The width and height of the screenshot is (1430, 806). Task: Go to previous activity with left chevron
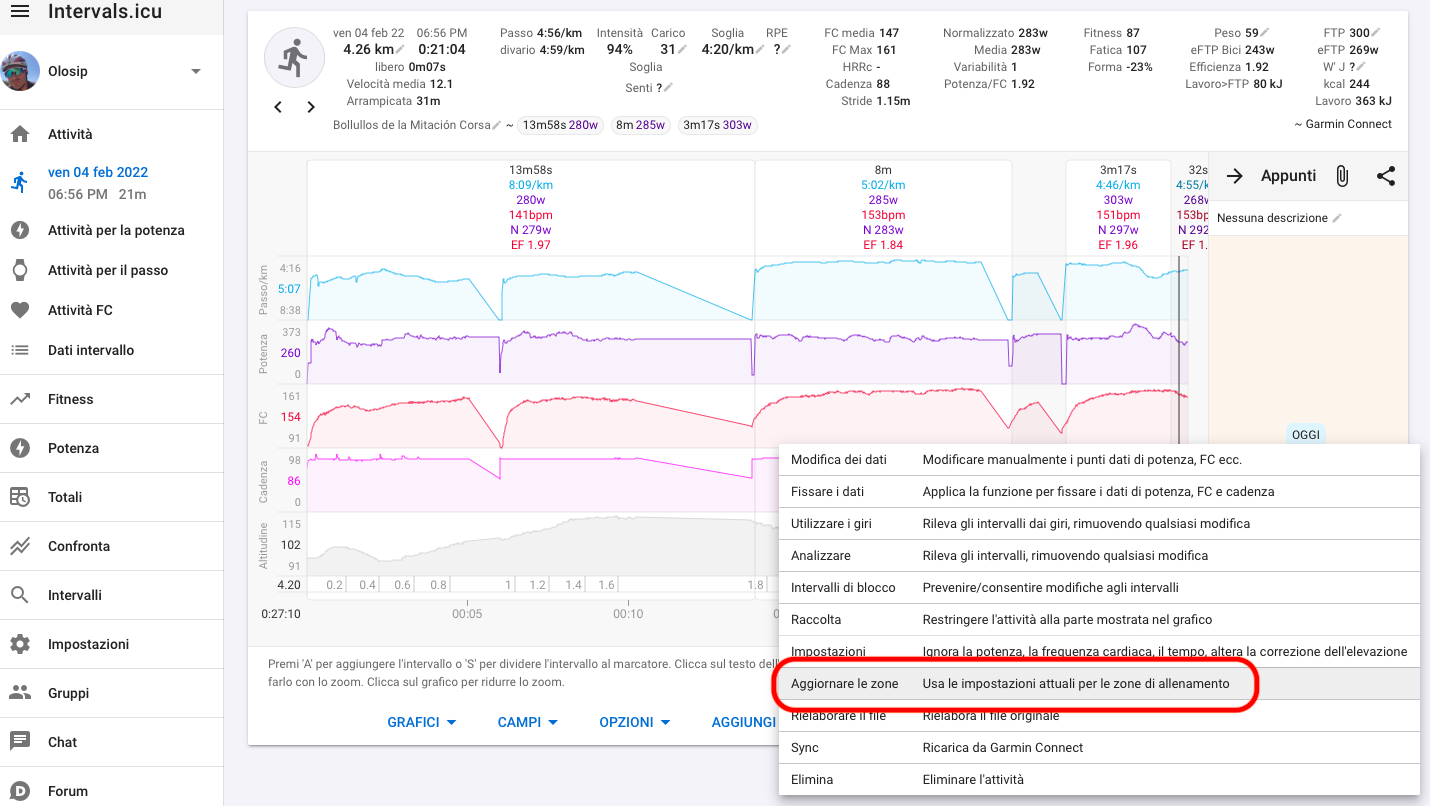(279, 107)
